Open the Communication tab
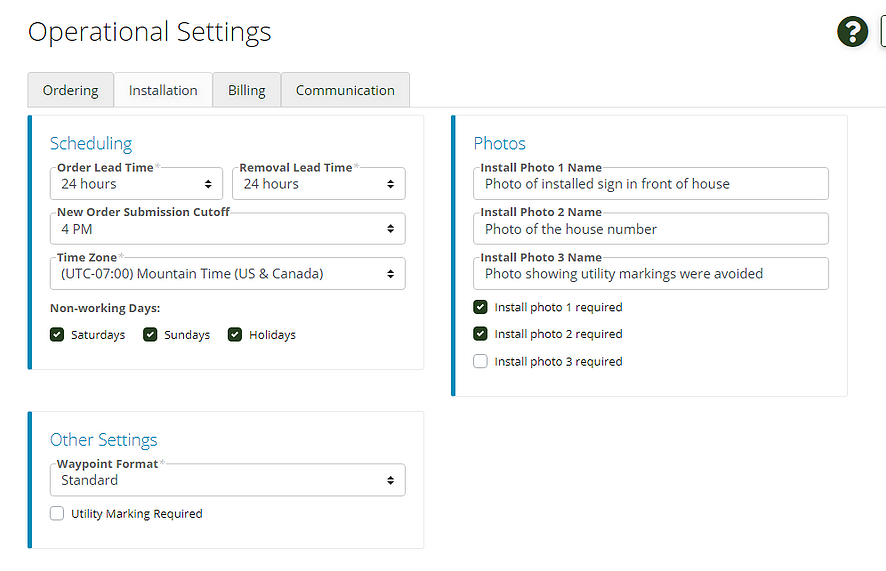 click(x=345, y=90)
